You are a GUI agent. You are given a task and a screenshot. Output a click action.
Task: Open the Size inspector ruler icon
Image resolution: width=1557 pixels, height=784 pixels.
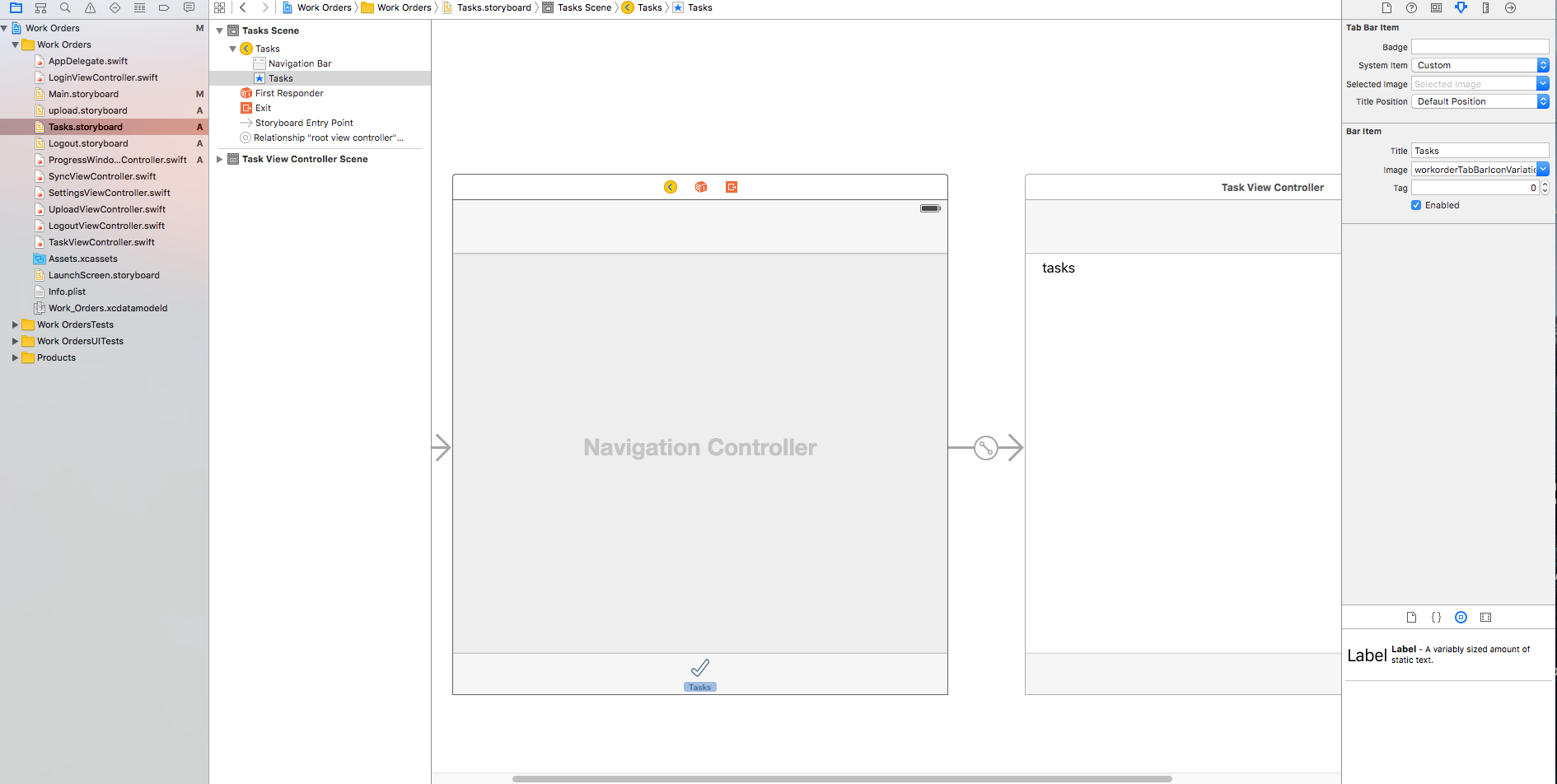1485,7
